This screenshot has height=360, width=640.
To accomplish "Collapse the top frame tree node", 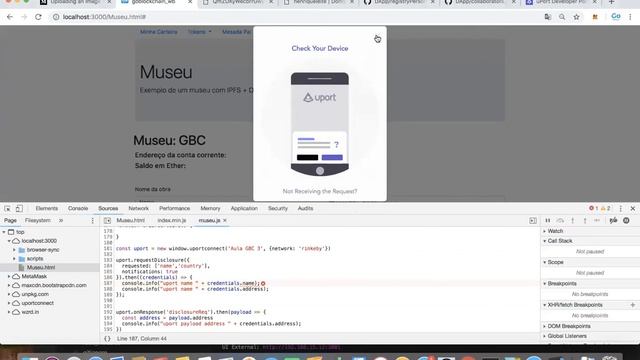I will click(4, 232).
